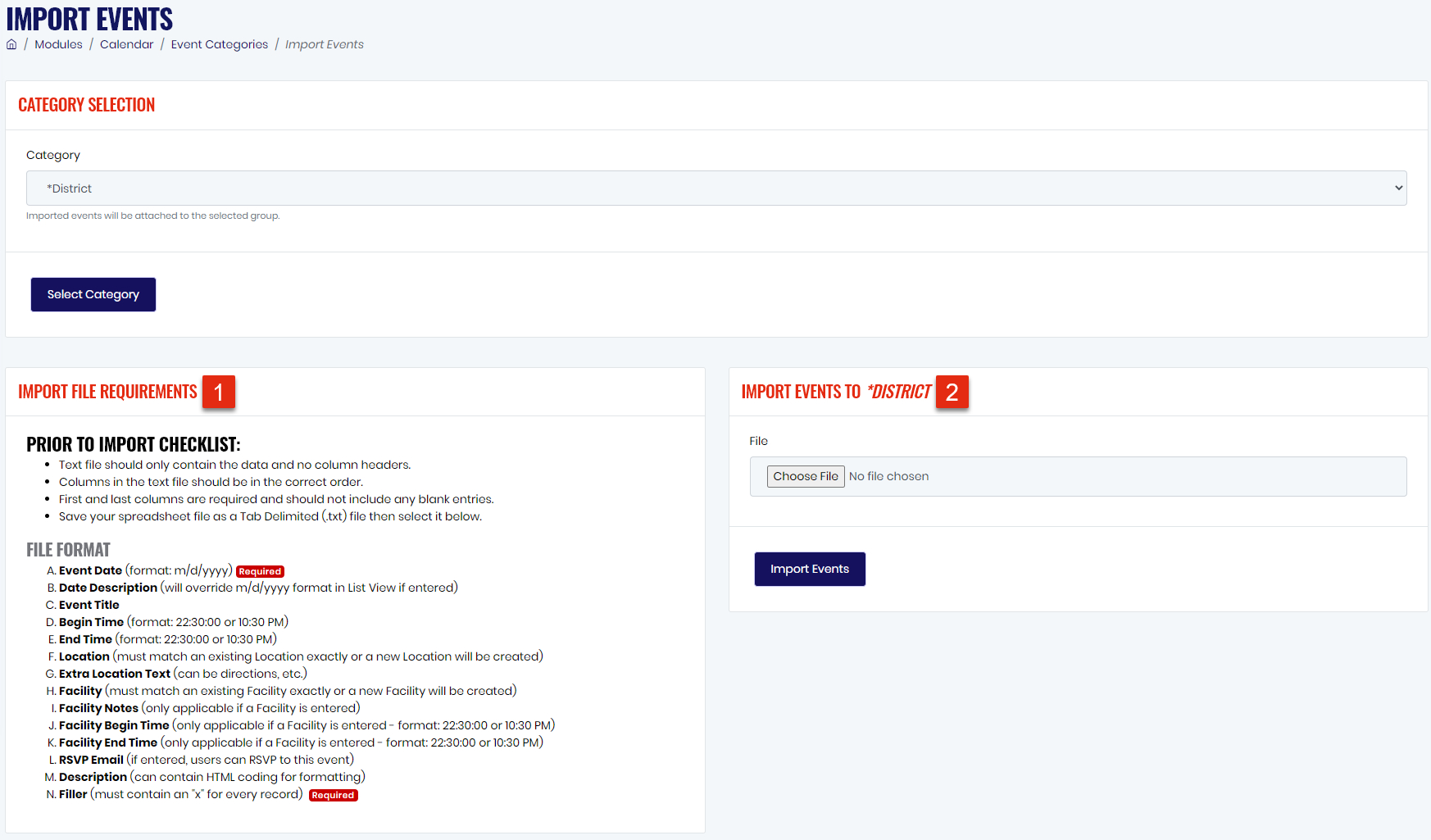Image resolution: width=1431 pixels, height=840 pixels.
Task: Click the Description HTML coding line
Action: pos(212,777)
